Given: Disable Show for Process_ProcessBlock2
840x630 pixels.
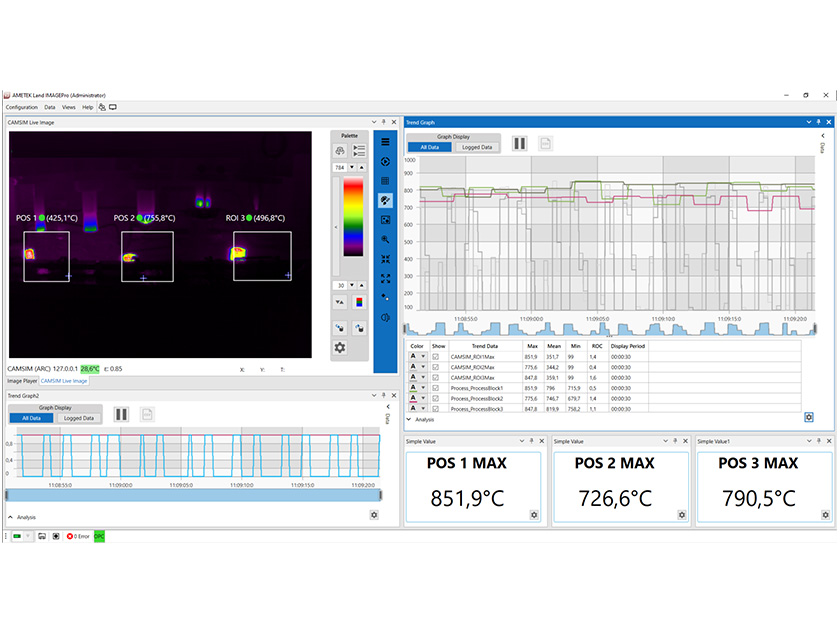Looking at the screenshot, I should [x=435, y=397].
